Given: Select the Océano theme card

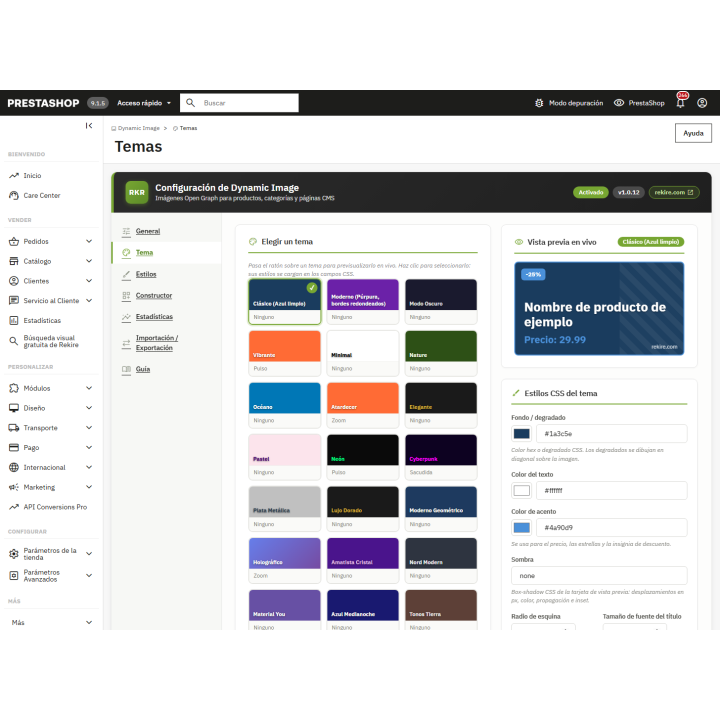Looking at the screenshot, I should point(285,405).
